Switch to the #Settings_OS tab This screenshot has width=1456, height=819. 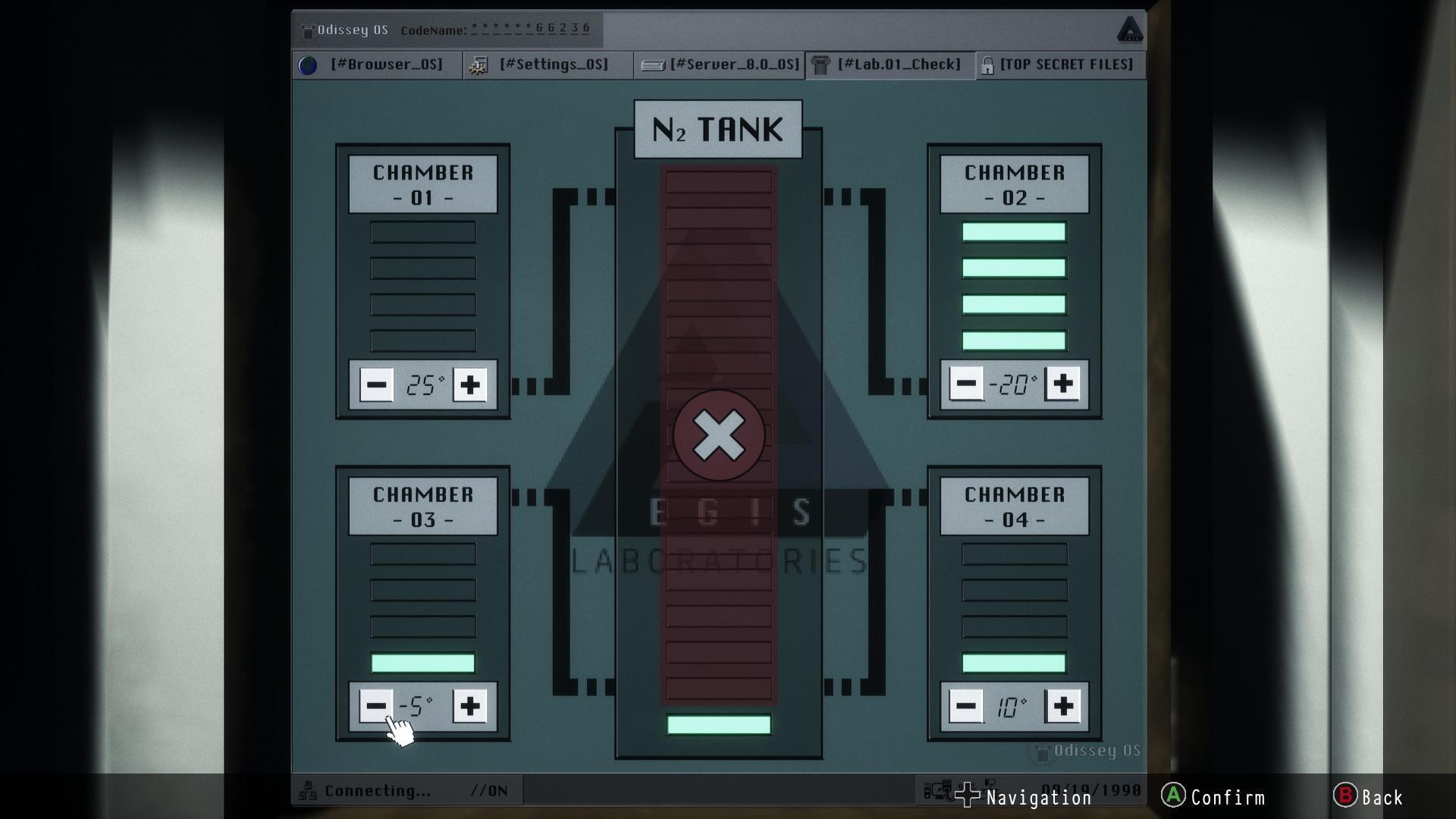[548, 65]
